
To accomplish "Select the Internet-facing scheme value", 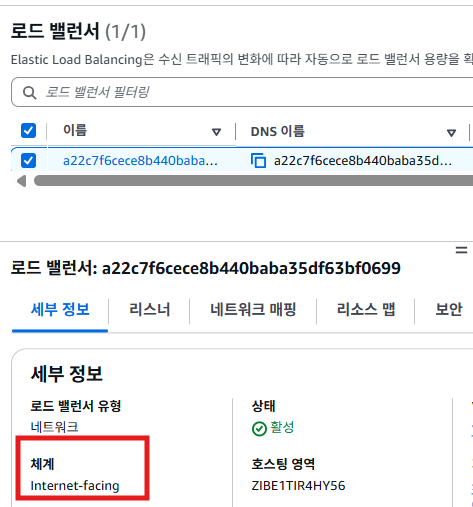I will pos(75,486).
